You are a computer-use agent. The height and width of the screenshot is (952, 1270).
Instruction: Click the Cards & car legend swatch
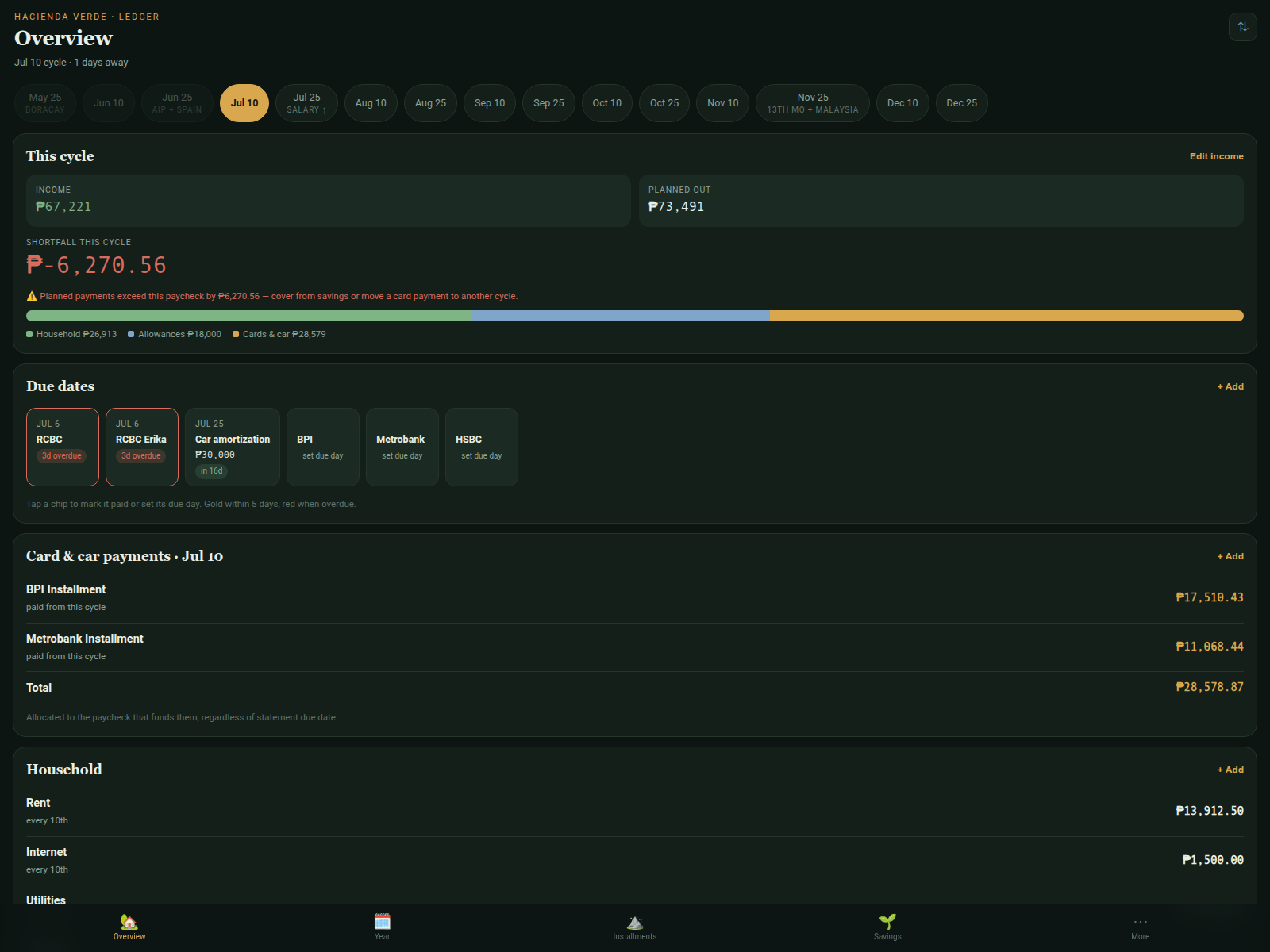tap(236, 334)
